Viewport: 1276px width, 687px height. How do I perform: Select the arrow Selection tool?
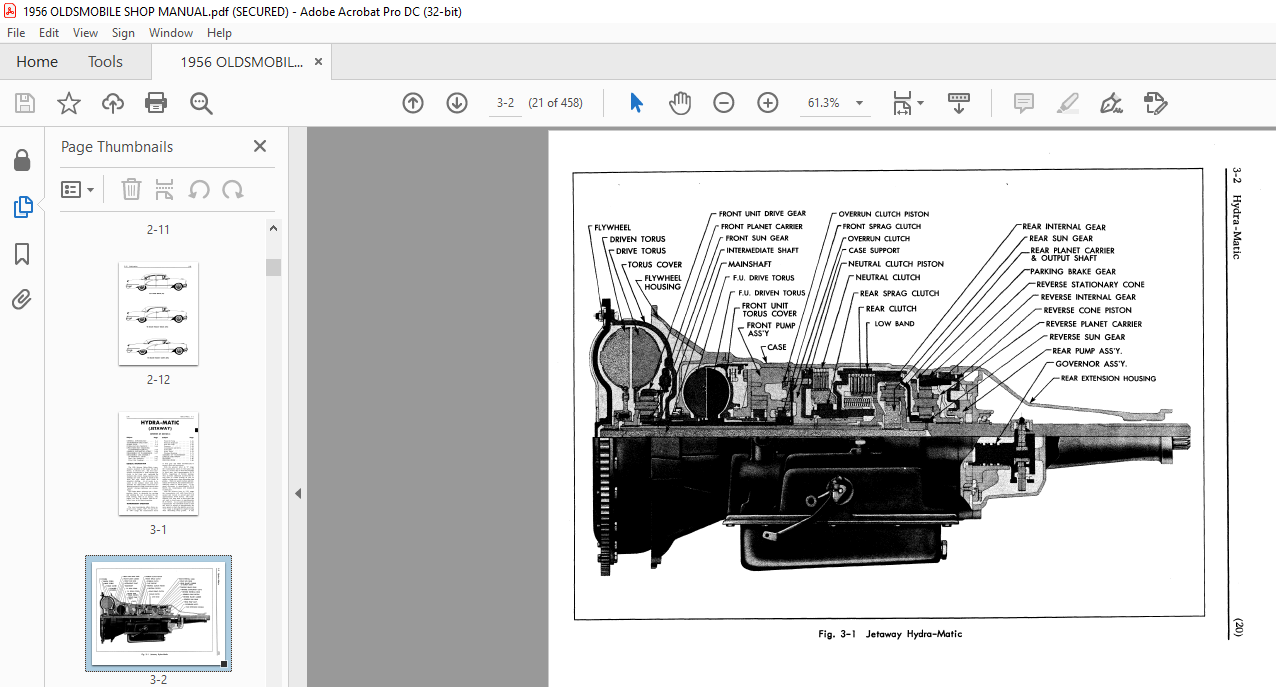coord(636,103)
